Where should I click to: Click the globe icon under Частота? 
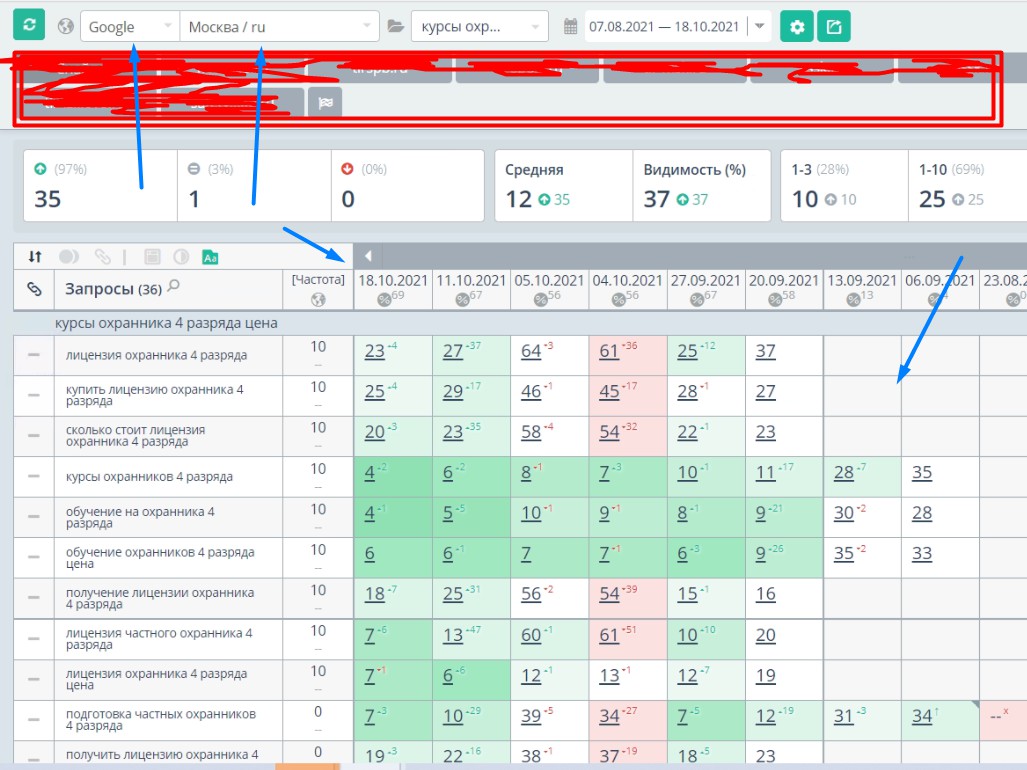coord(318,300)
